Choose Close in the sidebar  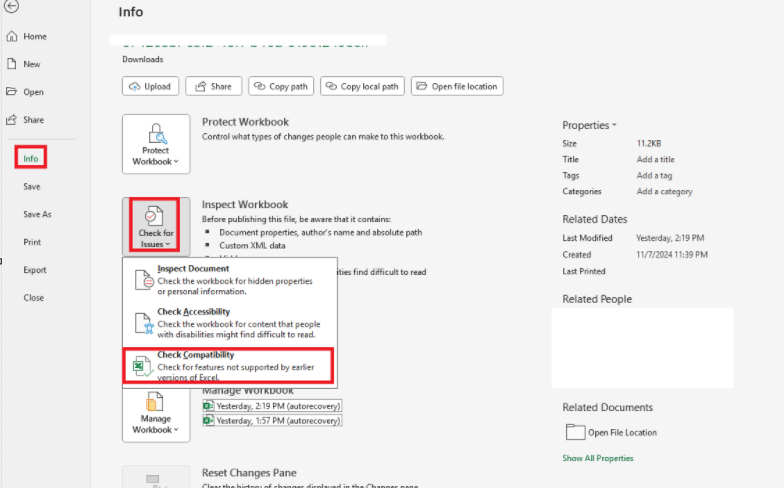[34, 298]
